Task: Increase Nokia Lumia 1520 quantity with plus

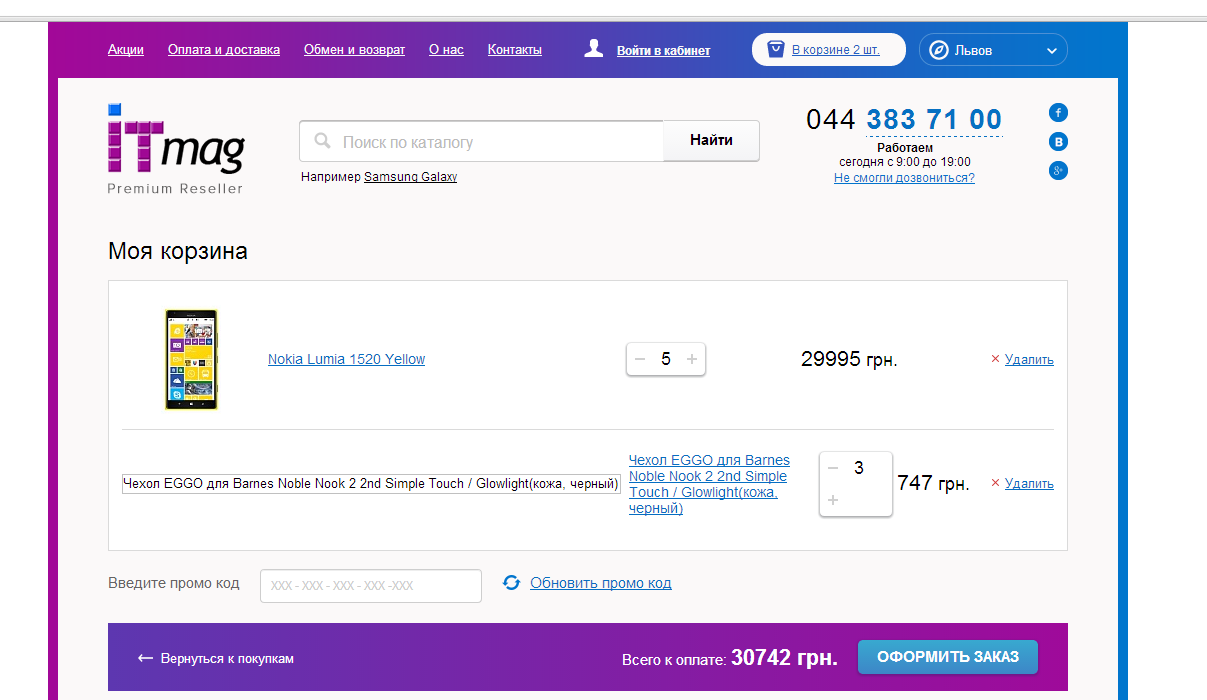Action: tap(691, 359)
